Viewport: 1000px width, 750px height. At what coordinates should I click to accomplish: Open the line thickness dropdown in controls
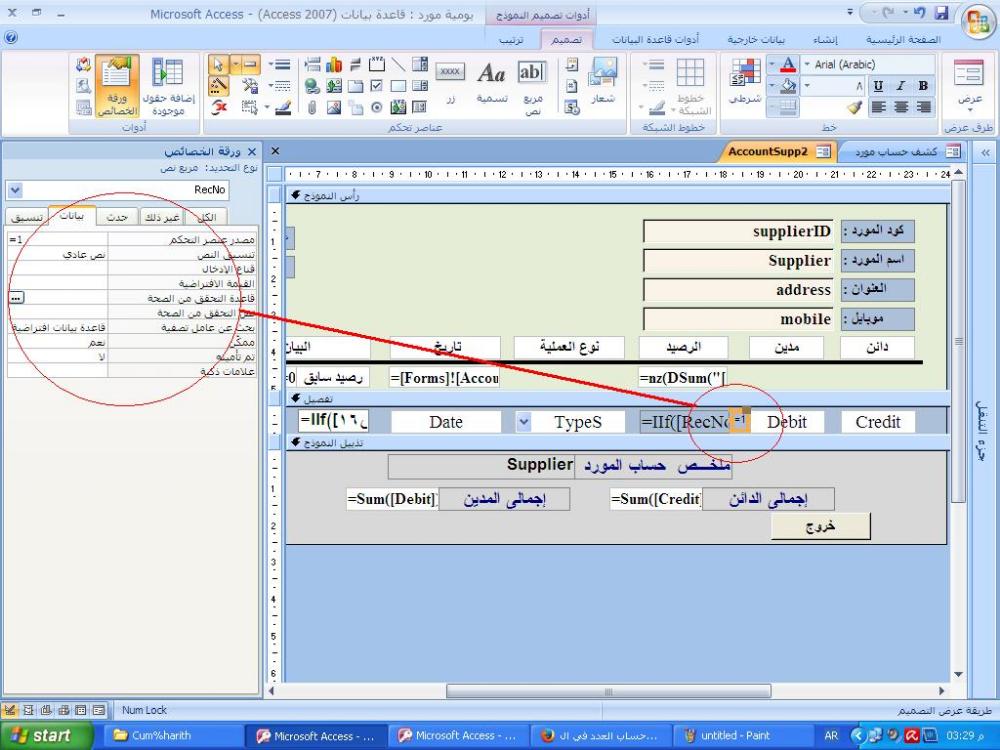279,64
